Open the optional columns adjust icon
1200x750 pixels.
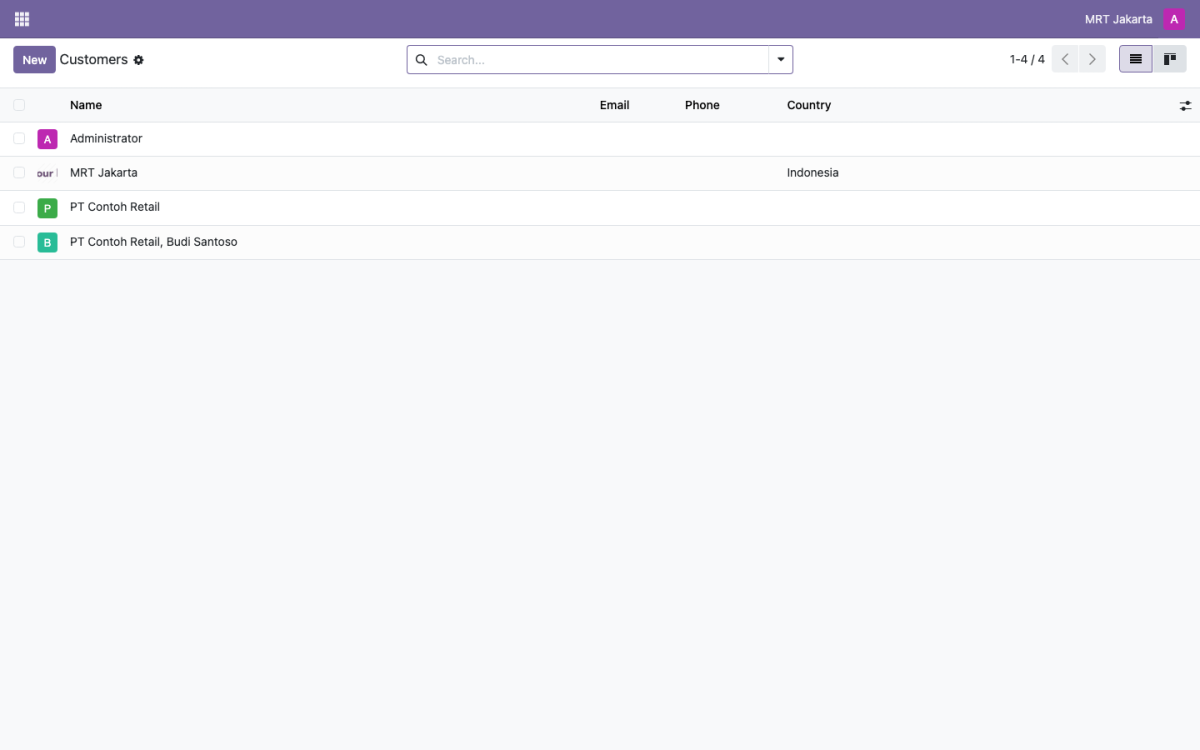[x=1185, y=105]
